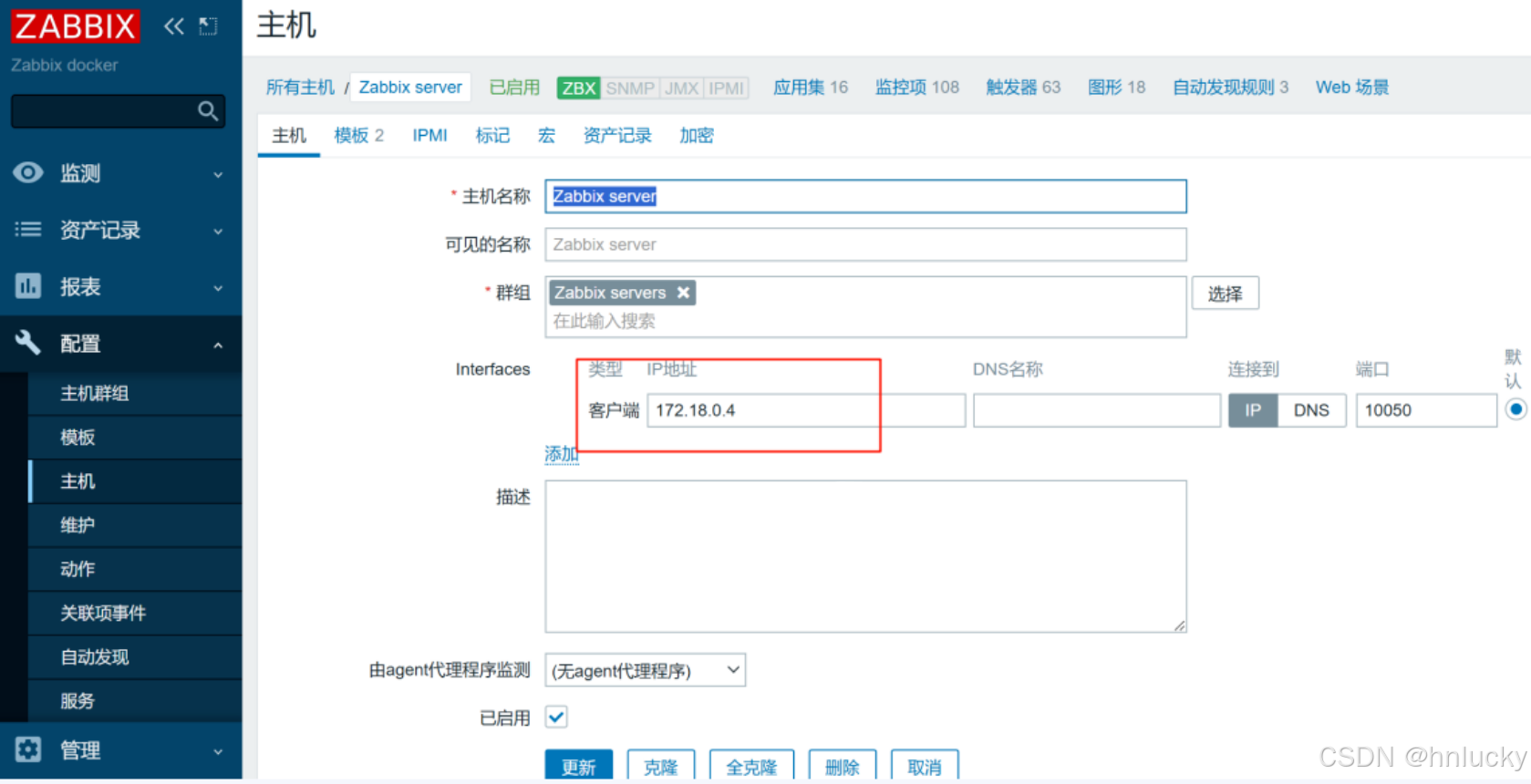Focus the port field 10050

(1426, 410)
